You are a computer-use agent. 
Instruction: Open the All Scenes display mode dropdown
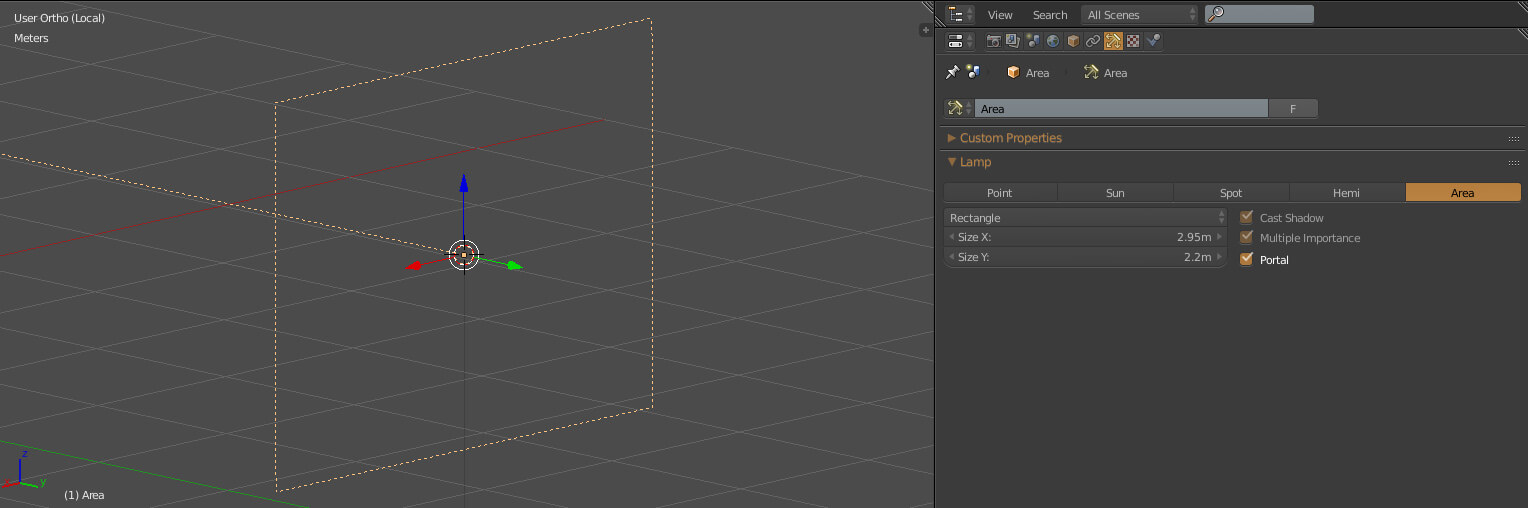[x=1140, y=14]
